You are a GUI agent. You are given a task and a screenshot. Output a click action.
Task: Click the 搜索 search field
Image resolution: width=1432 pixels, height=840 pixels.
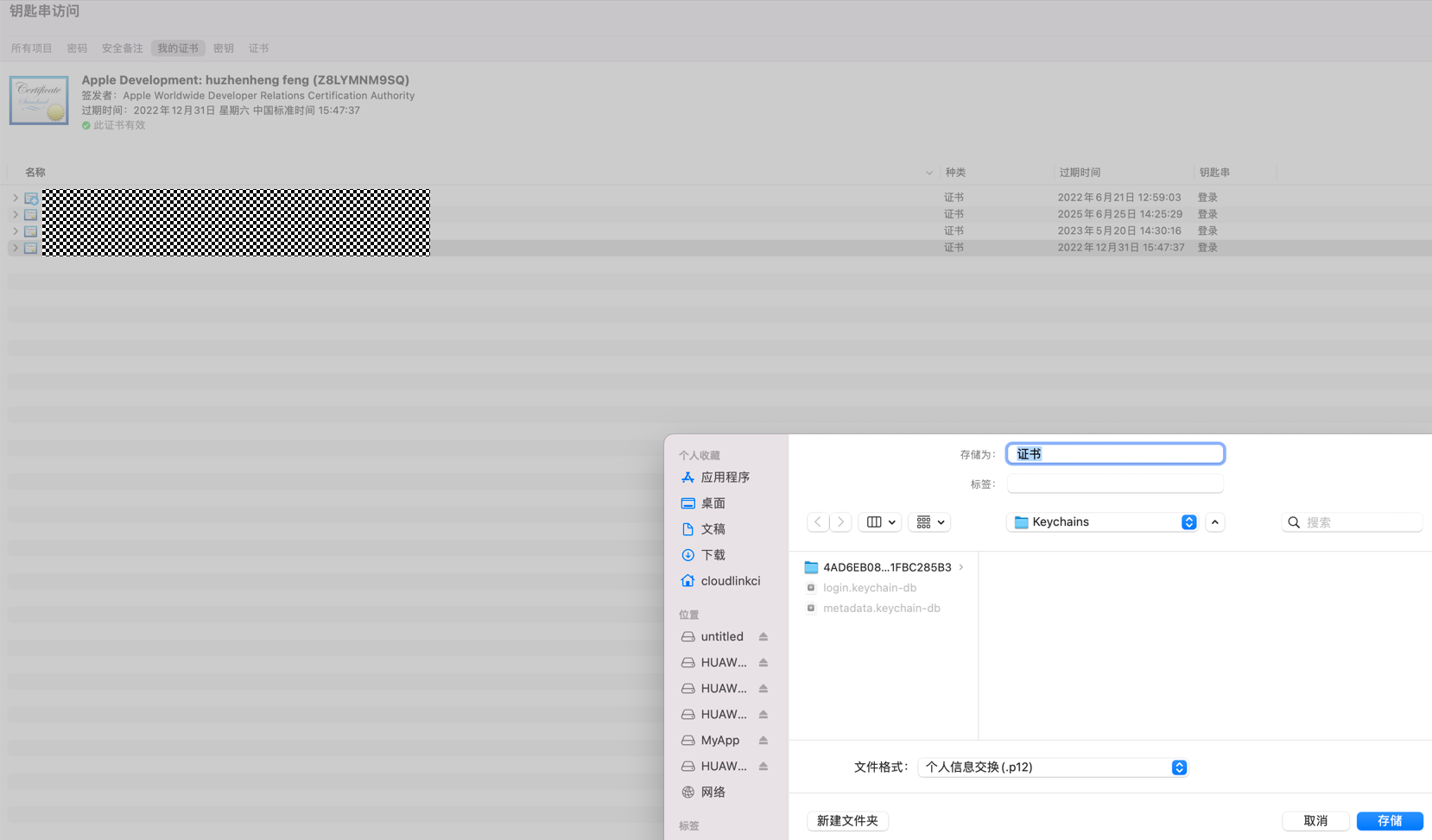[x=1353, y=522]
